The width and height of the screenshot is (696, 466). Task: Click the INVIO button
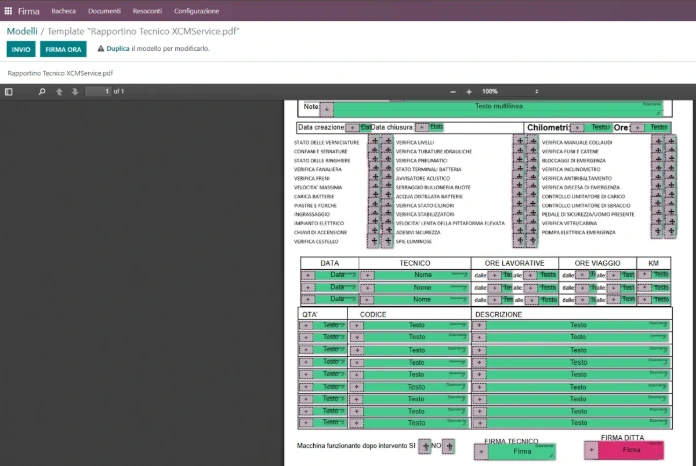(x=21, y=49)
